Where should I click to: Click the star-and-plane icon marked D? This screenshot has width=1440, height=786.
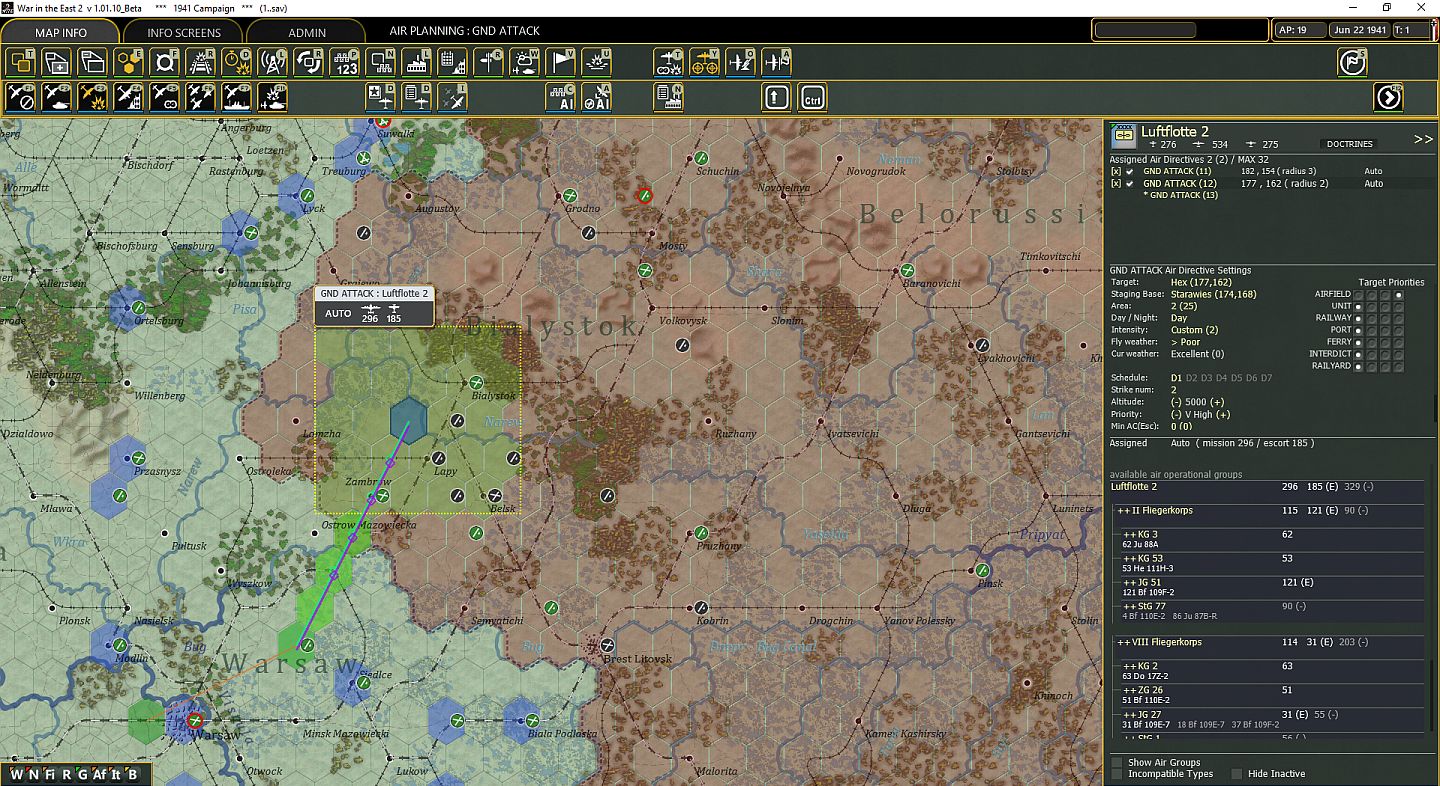(381, 97)
